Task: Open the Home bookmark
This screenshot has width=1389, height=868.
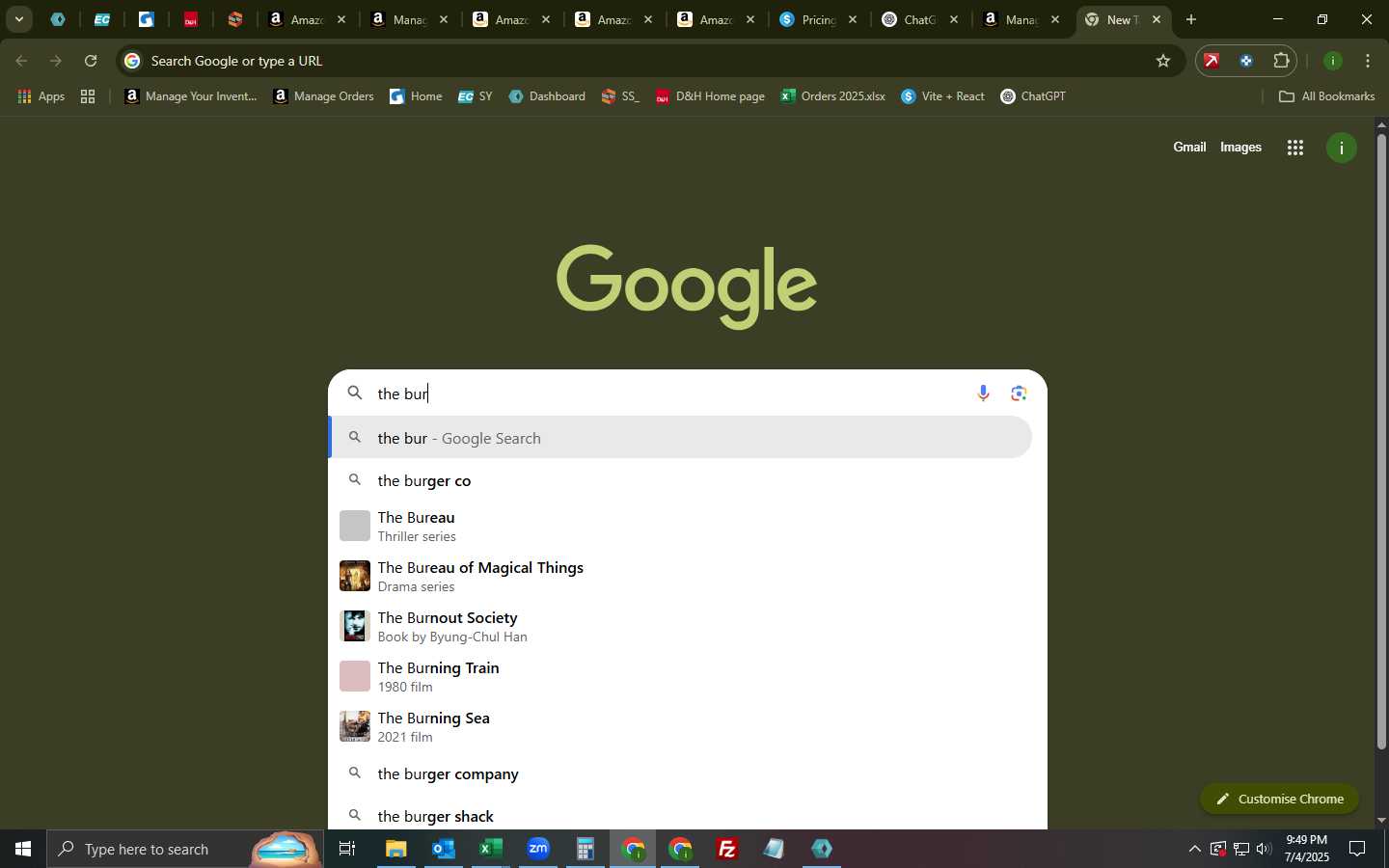Action: tap(416, 96)
